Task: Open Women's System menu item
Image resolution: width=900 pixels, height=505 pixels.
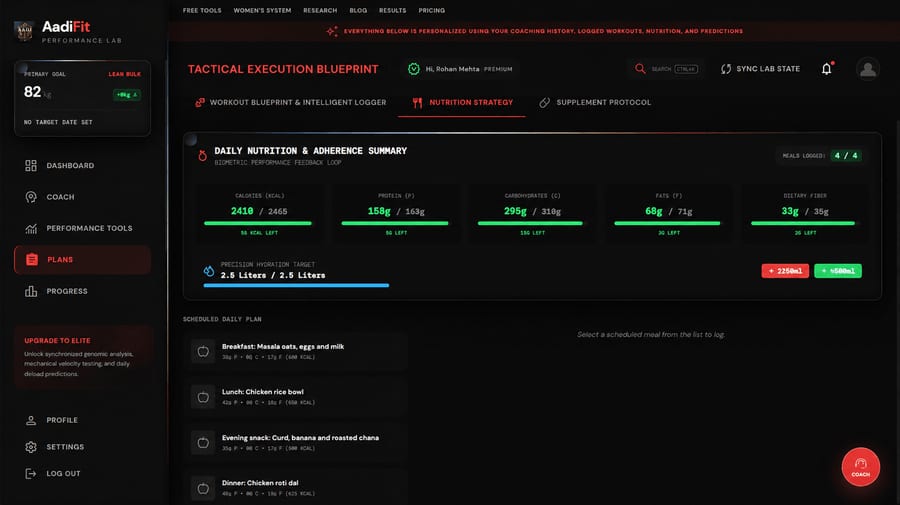Action: coord(262,10)
